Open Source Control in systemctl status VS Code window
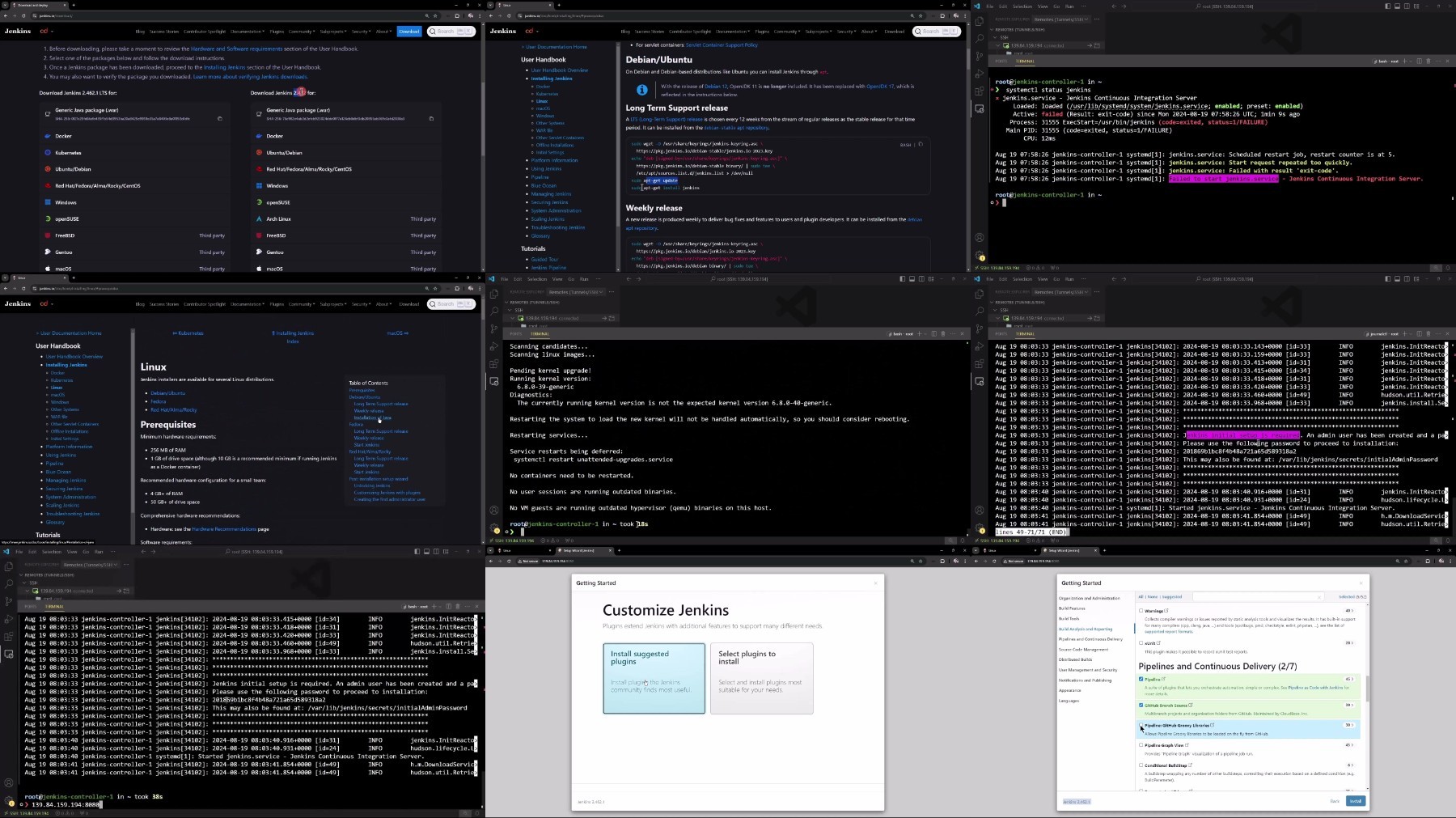 [980, 57]
